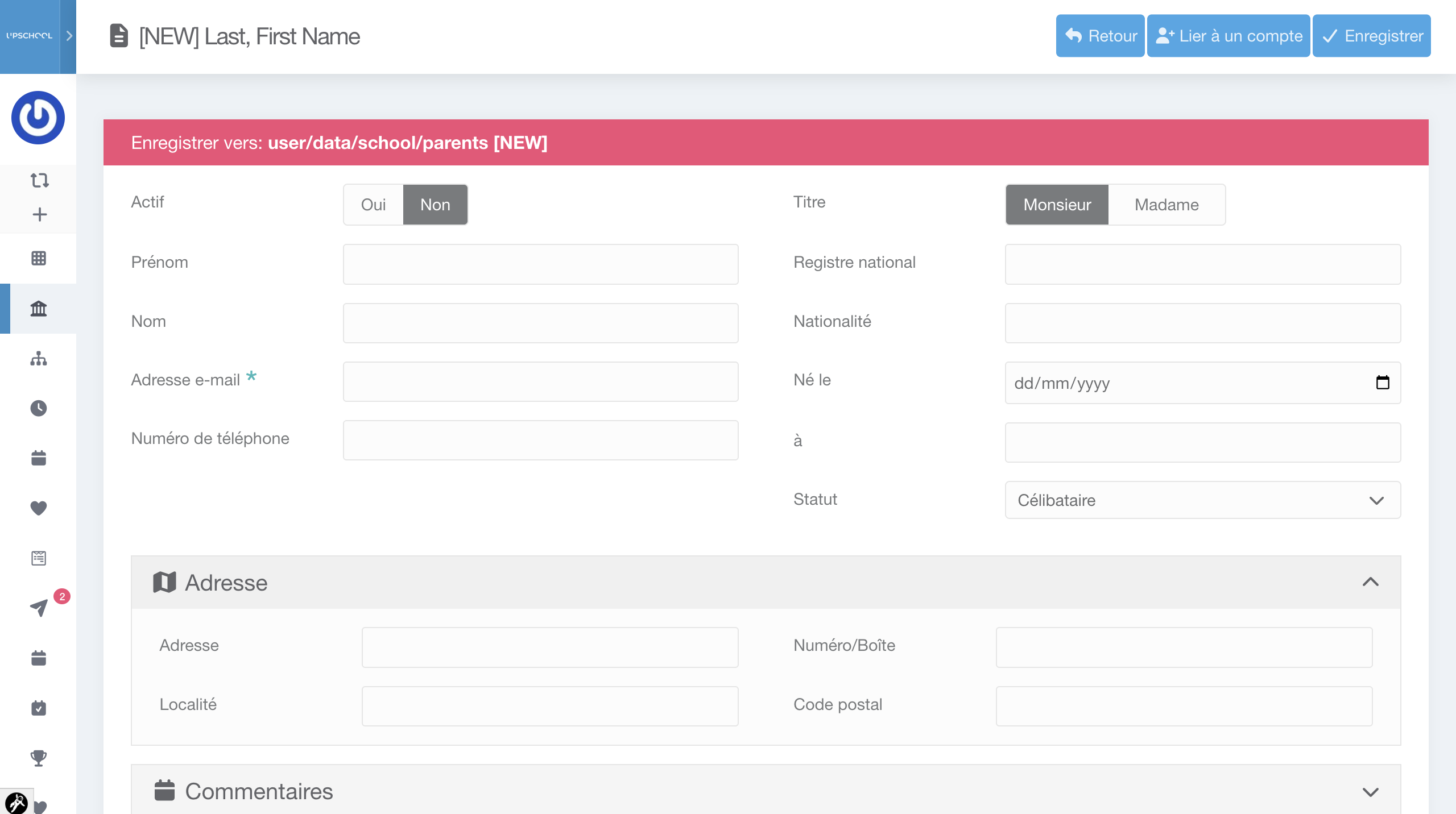This screenshot has height=814, width=1456.
Task: Click the Enregistrer button
Action: tap(1371, 36)
